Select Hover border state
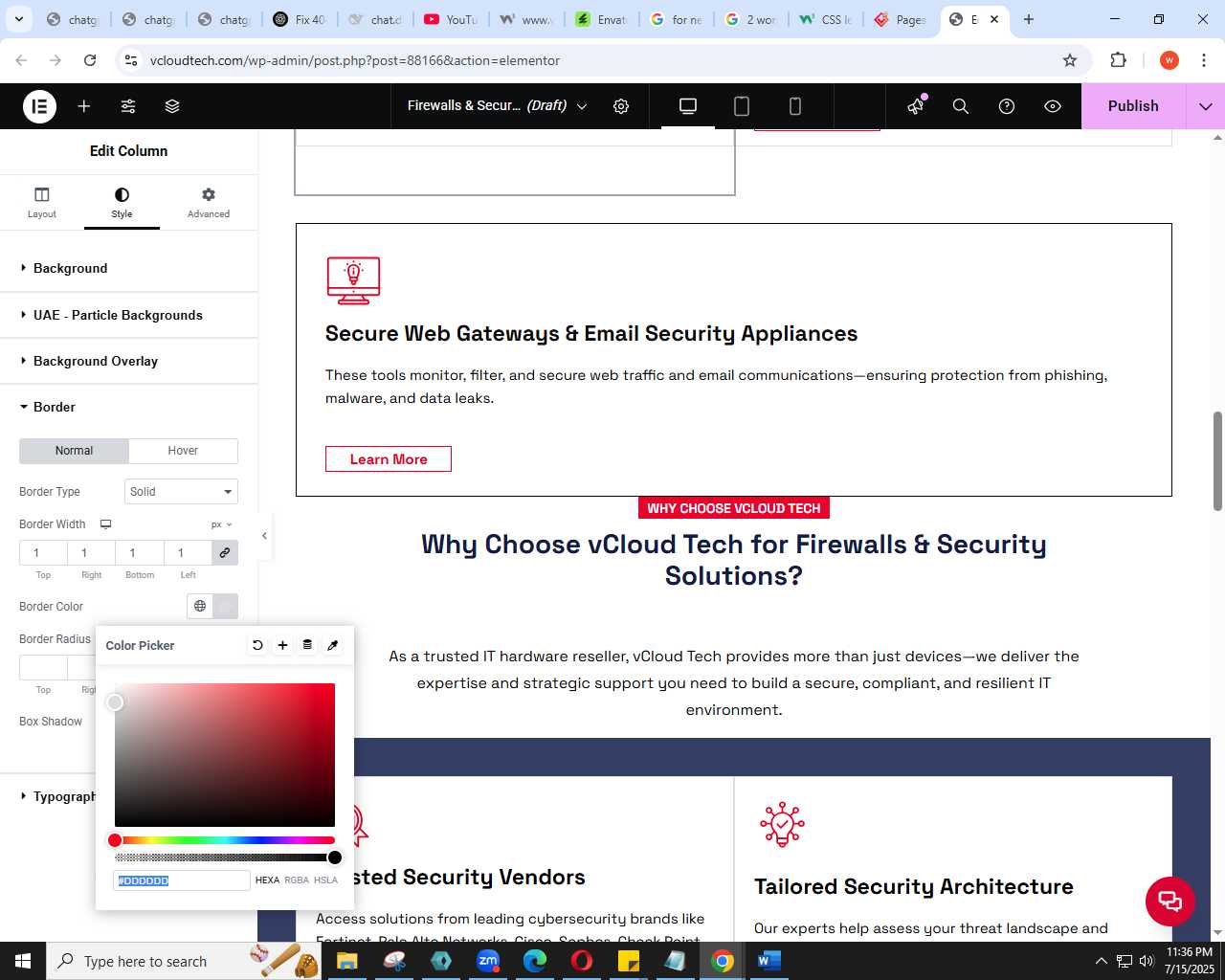 pos(183,451)
